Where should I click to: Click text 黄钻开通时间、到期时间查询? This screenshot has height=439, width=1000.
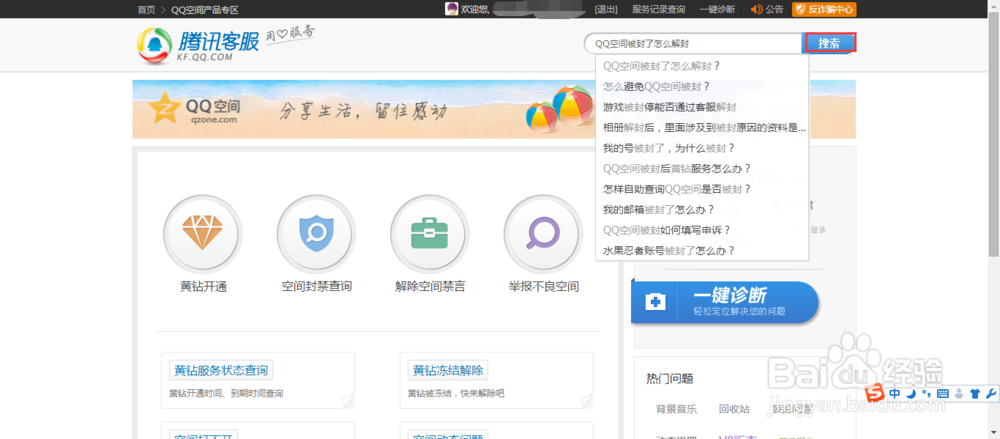point(226,394)
